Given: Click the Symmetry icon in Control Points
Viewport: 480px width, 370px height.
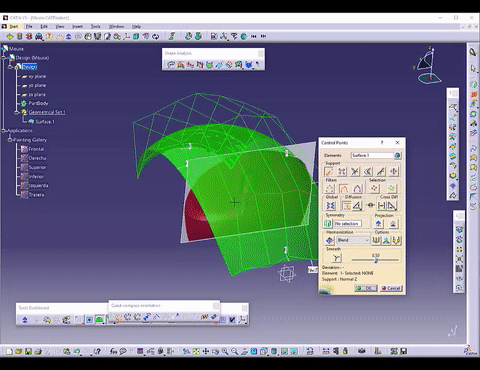Looking at the screenshot, I should click(327, 223).
